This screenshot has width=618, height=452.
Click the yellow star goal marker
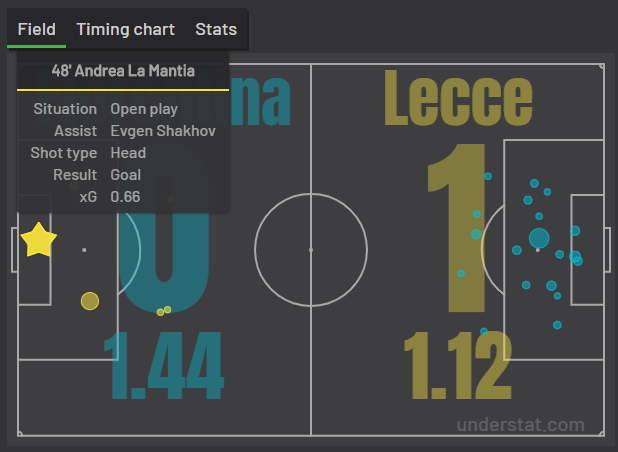click(x=39, y=240)
